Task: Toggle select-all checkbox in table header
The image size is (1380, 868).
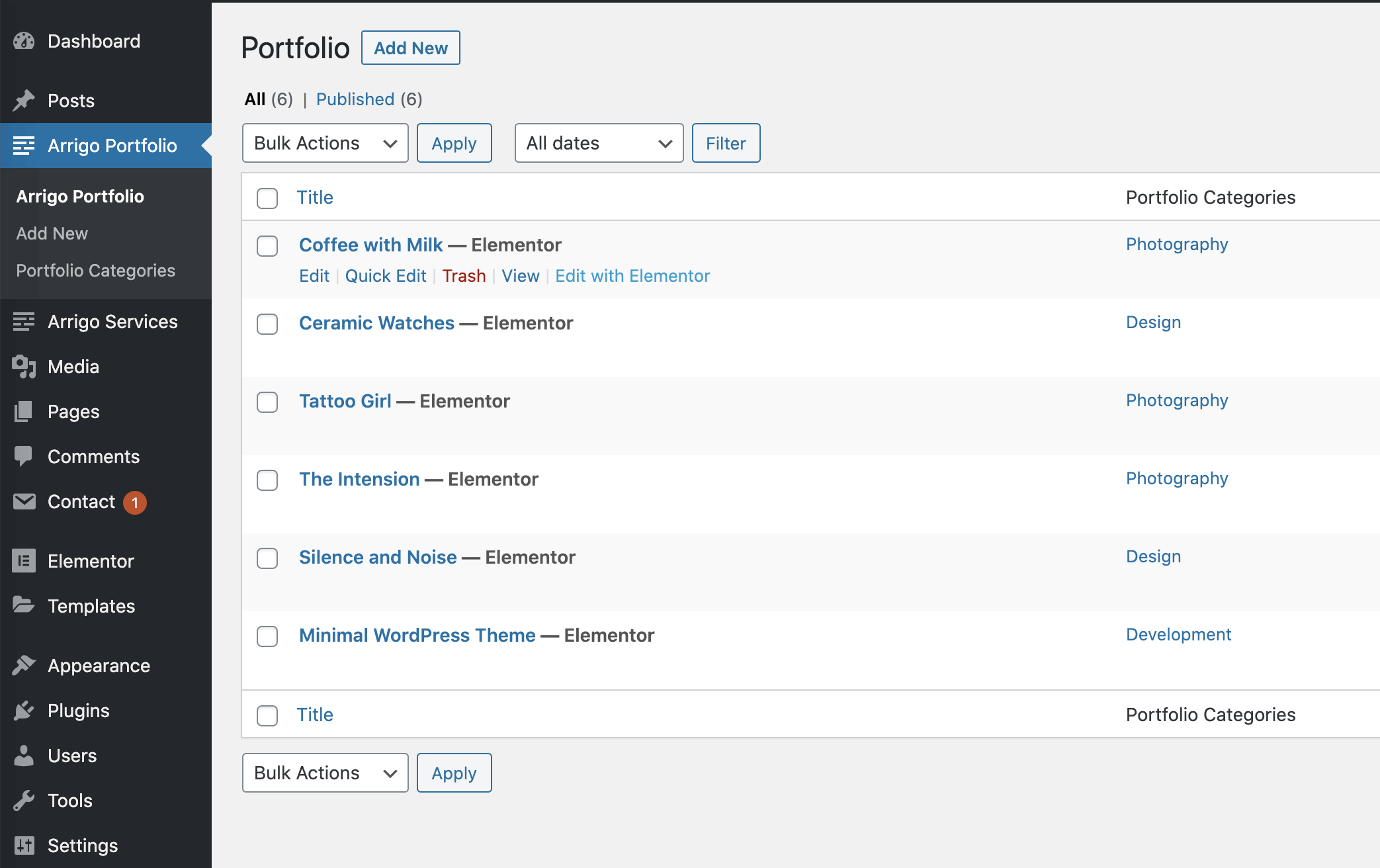Action: [267, 198]
